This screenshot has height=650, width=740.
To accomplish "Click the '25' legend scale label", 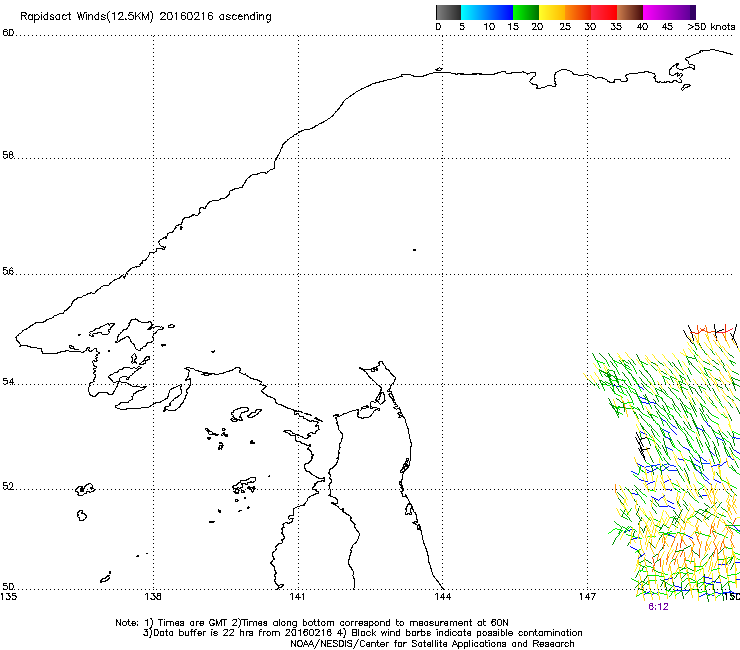I will click(565, 27).
